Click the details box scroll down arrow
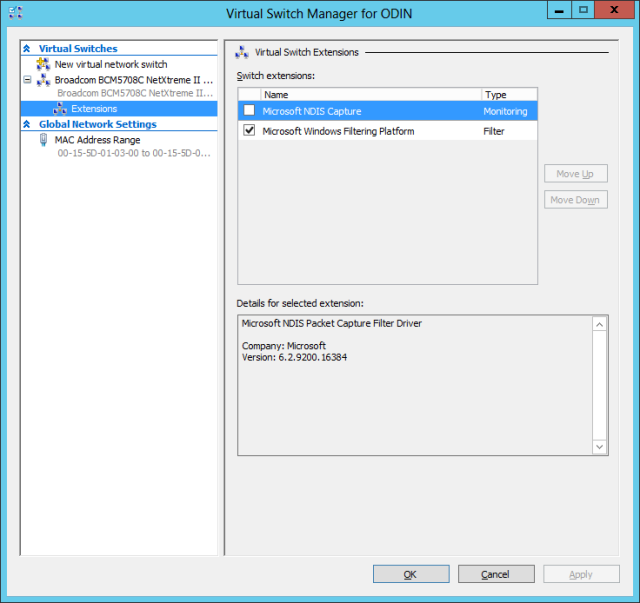The height and width of the screenshot is (603, 640). coord(599,447)
